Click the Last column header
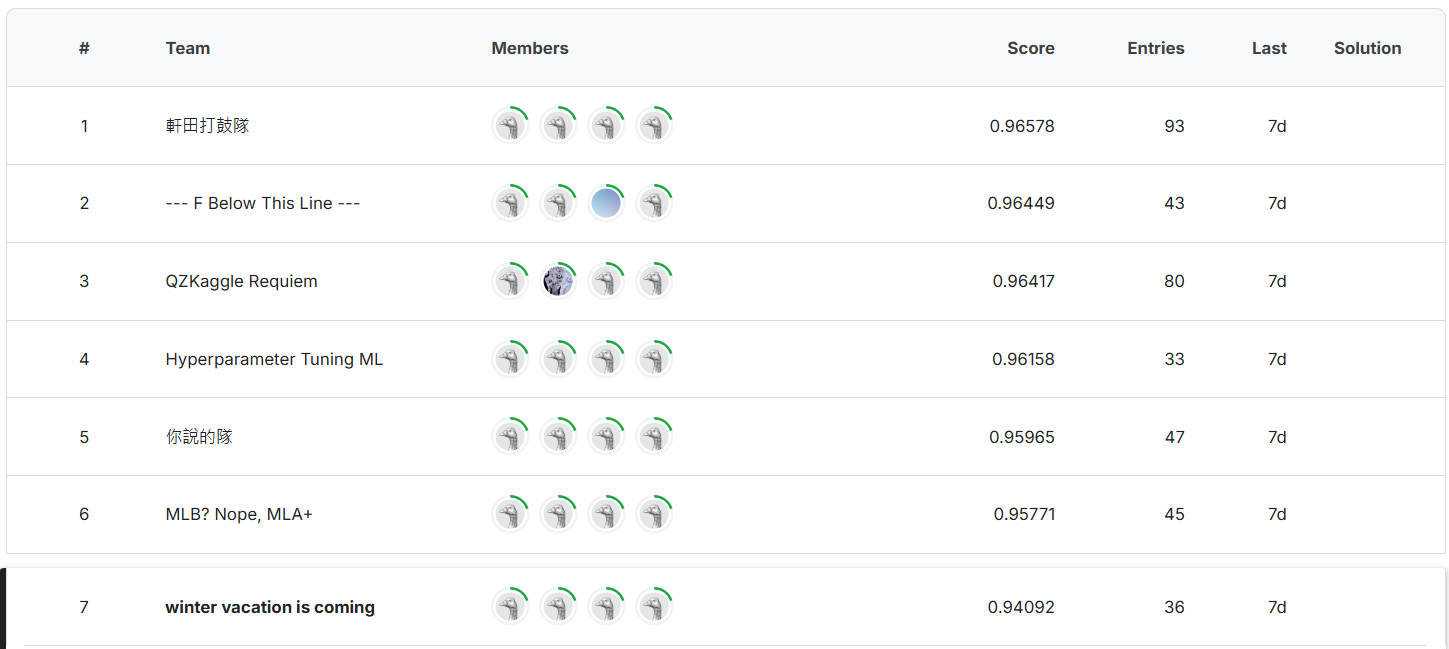 point(1268,48)
